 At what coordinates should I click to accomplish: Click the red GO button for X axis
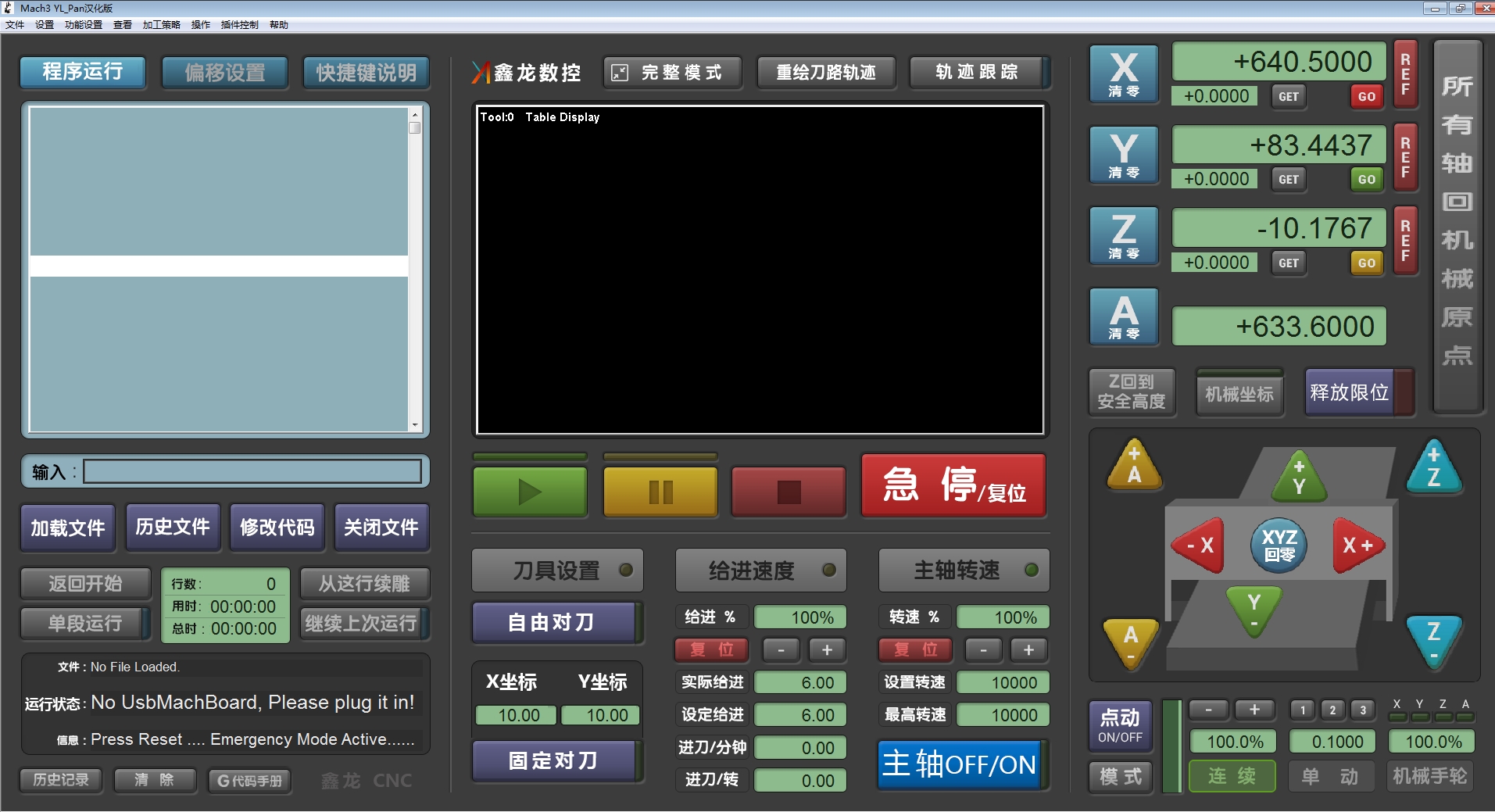point(1366,97)
